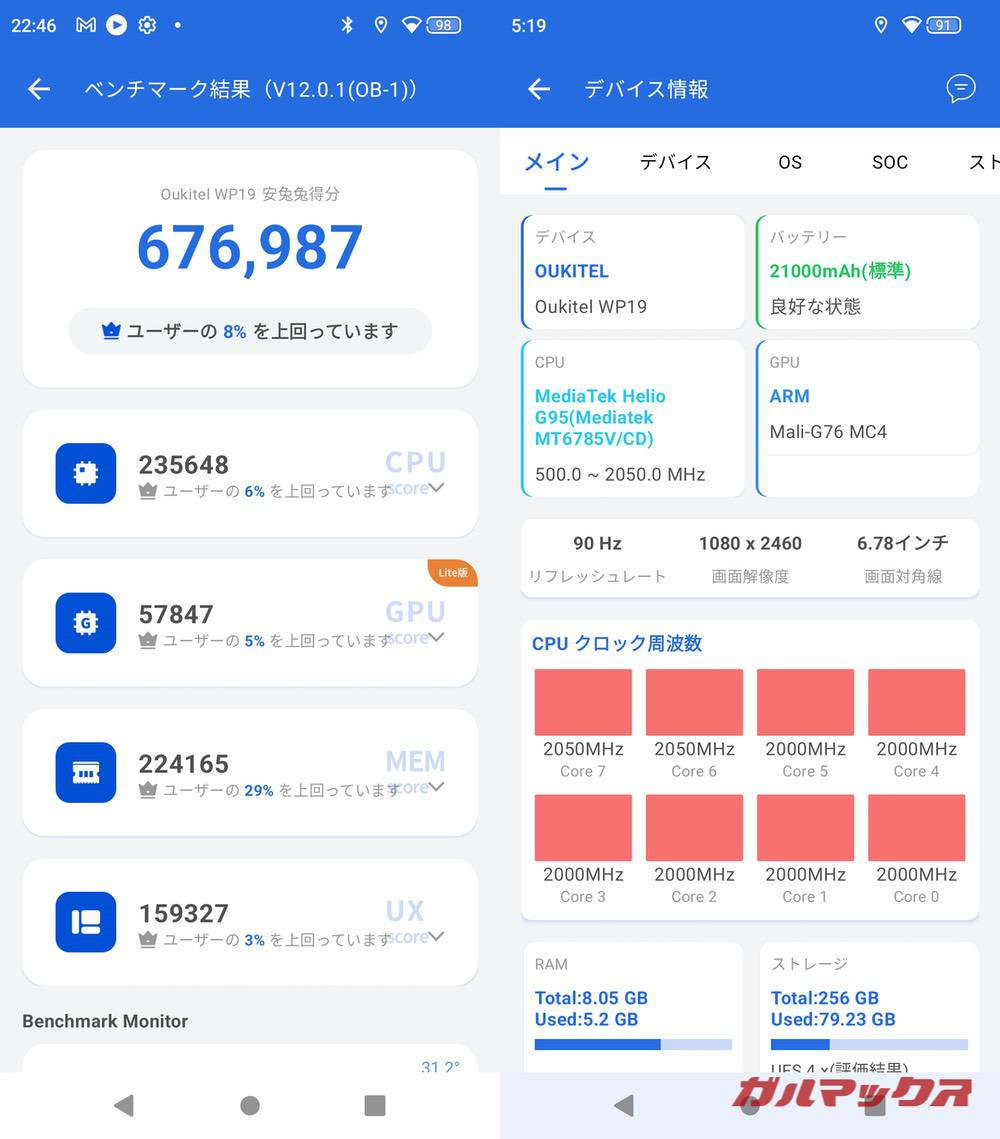Image resolution: width=1000 pixels, height=1139 pixels.
Task: Tap Total:256 GB storage text
Action: pos(825,998)
